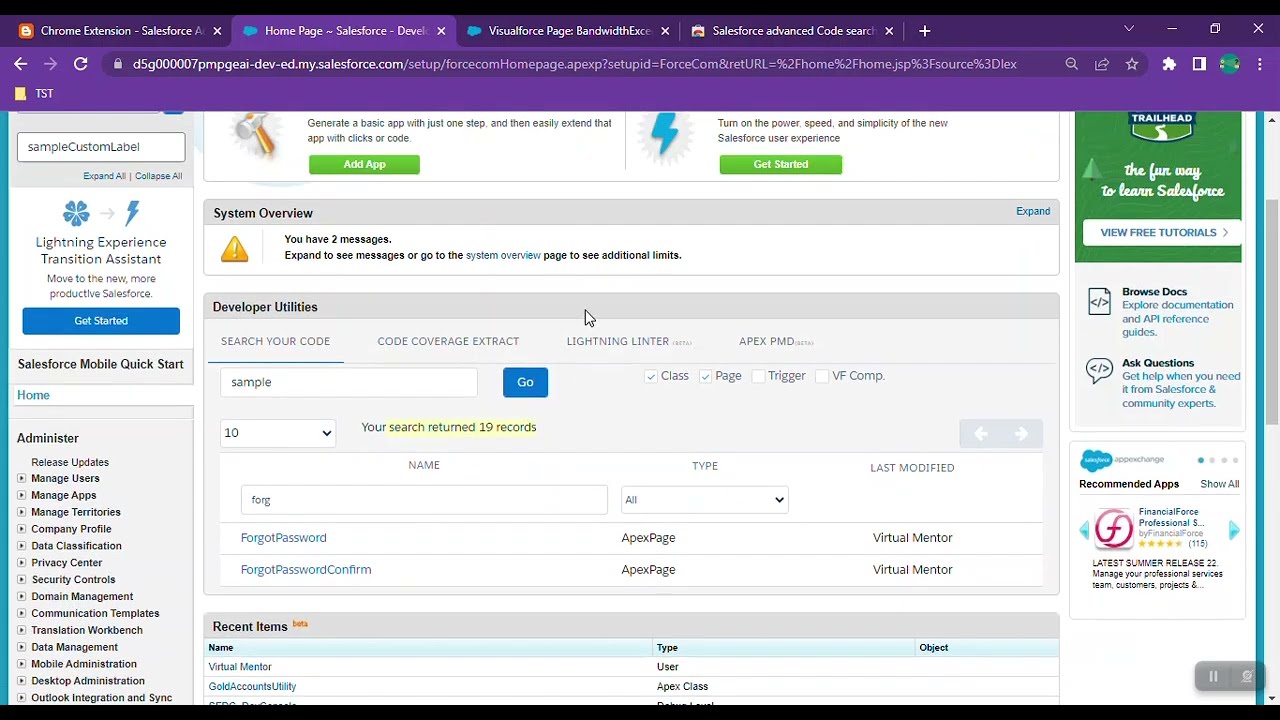The height and width of the screenshot is (720, 1280).
Task: Click the share page icon in address bar
Action: click(x=1102, y=64)
